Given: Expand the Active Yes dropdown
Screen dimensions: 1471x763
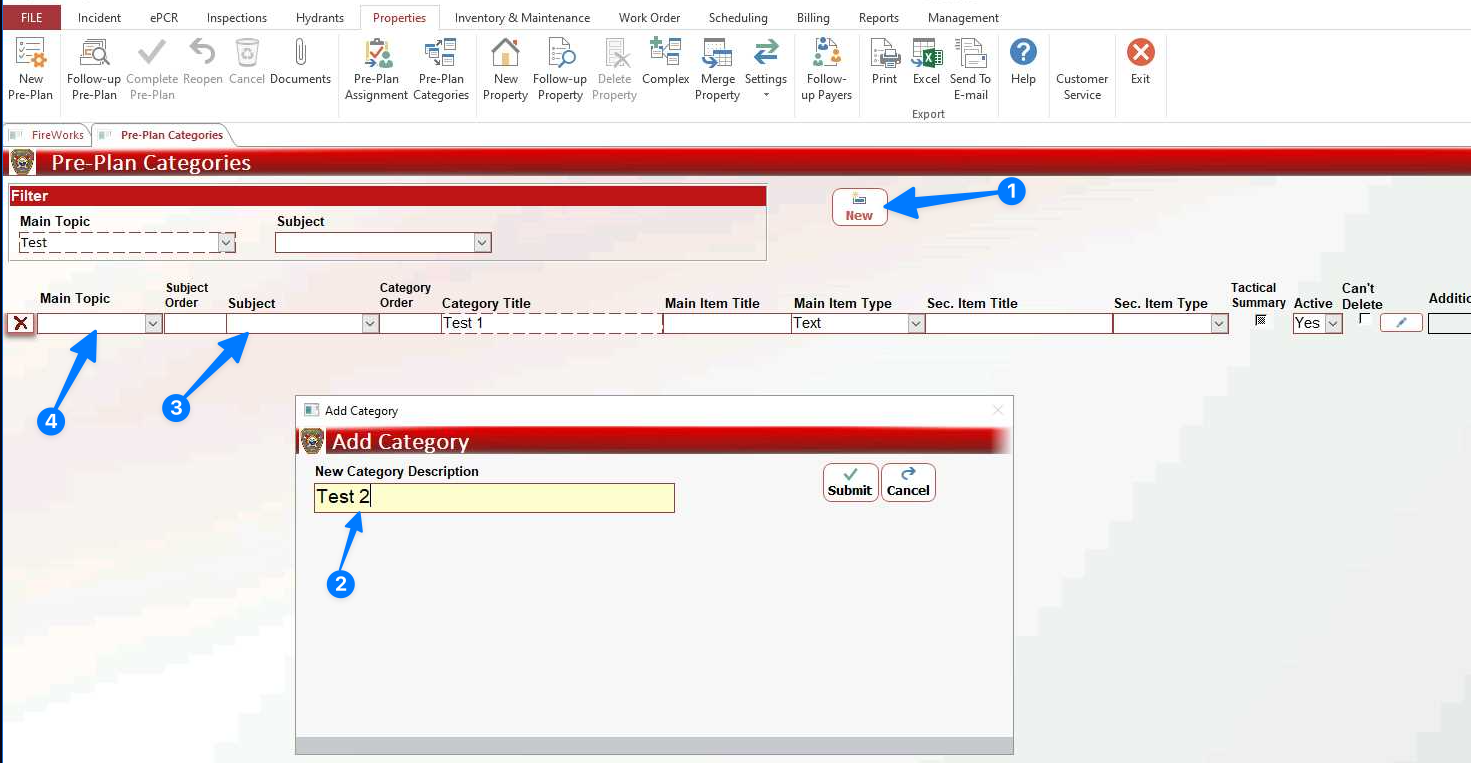Looking at the screenshot, I should pos(1333,323).
